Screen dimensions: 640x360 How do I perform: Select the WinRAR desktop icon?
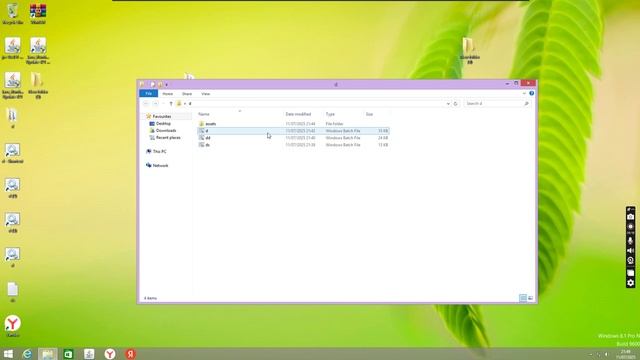[38, 13]
